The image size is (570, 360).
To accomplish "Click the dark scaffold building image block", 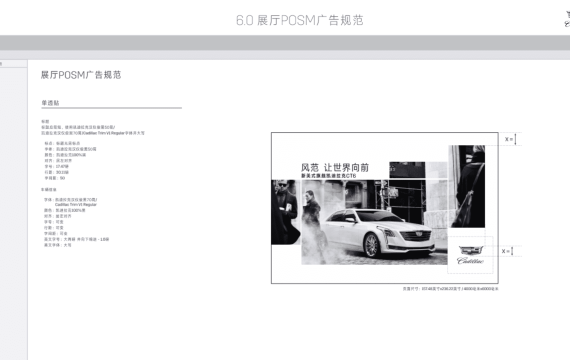I will pos(407,193).
